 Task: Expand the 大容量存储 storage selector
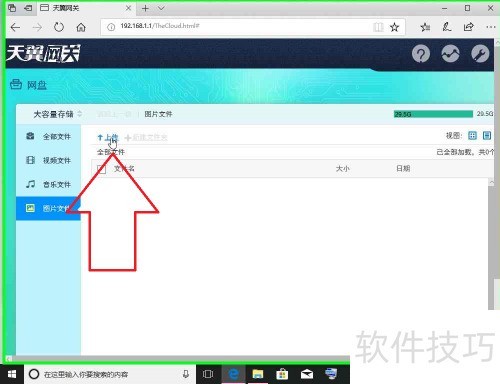57,114
